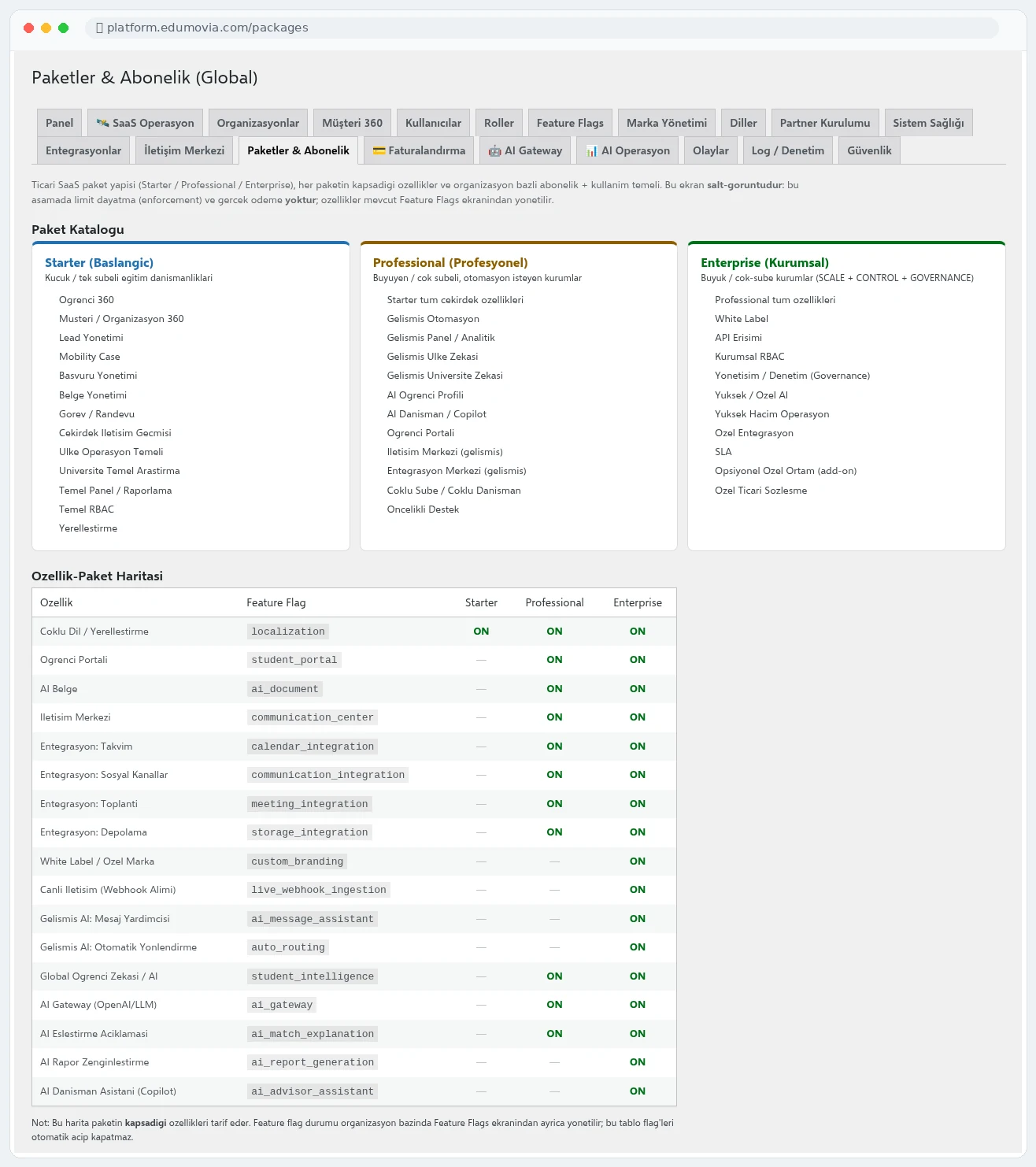Click the 'ai_advisor_assistant' flag code
This screenshot has height=1167, width=1036.
(x=313, y=1091)
